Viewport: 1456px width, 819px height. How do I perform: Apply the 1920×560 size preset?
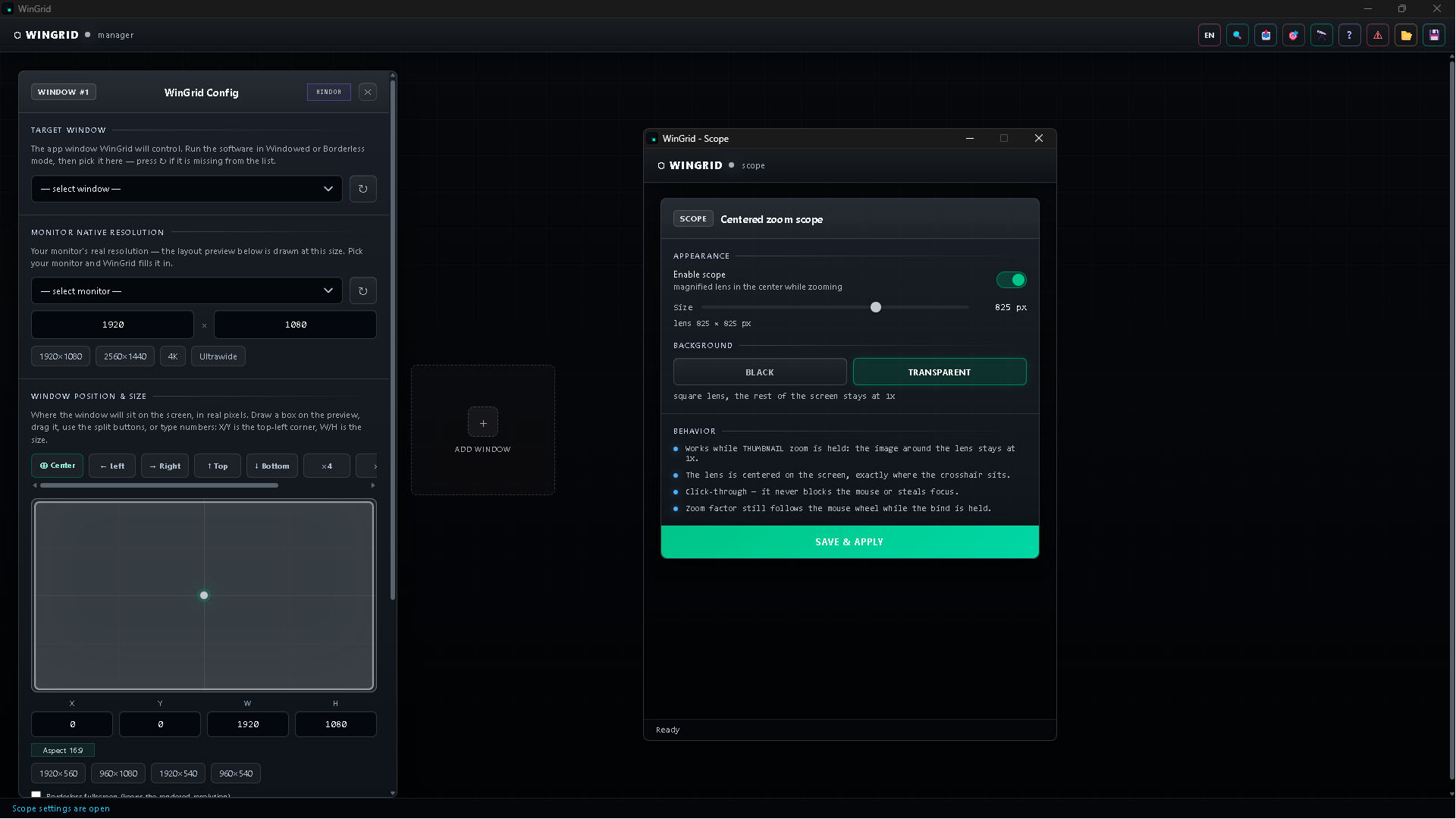(x=58, y=773)
